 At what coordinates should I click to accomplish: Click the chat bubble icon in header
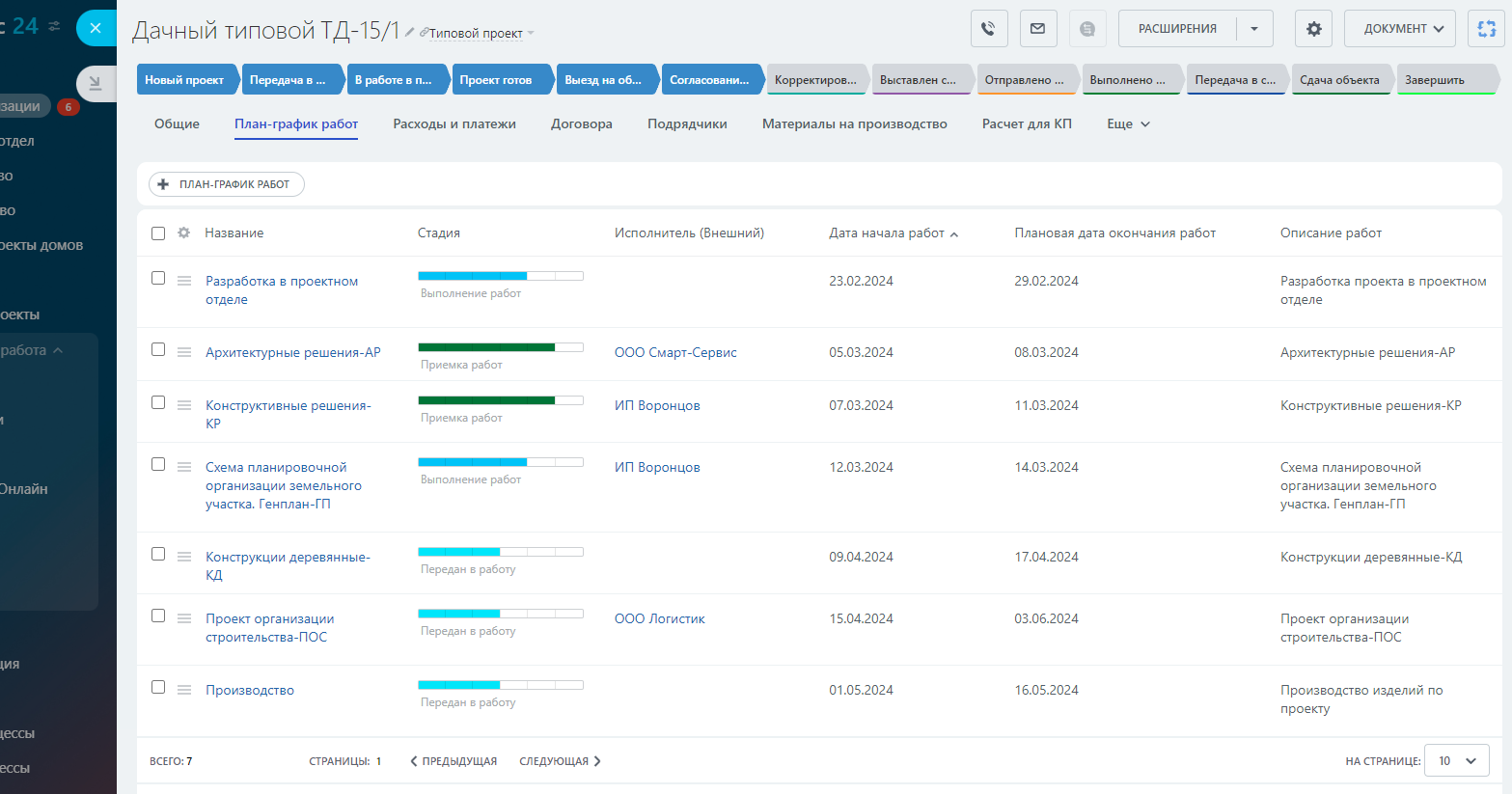[x=1087, y=29]
